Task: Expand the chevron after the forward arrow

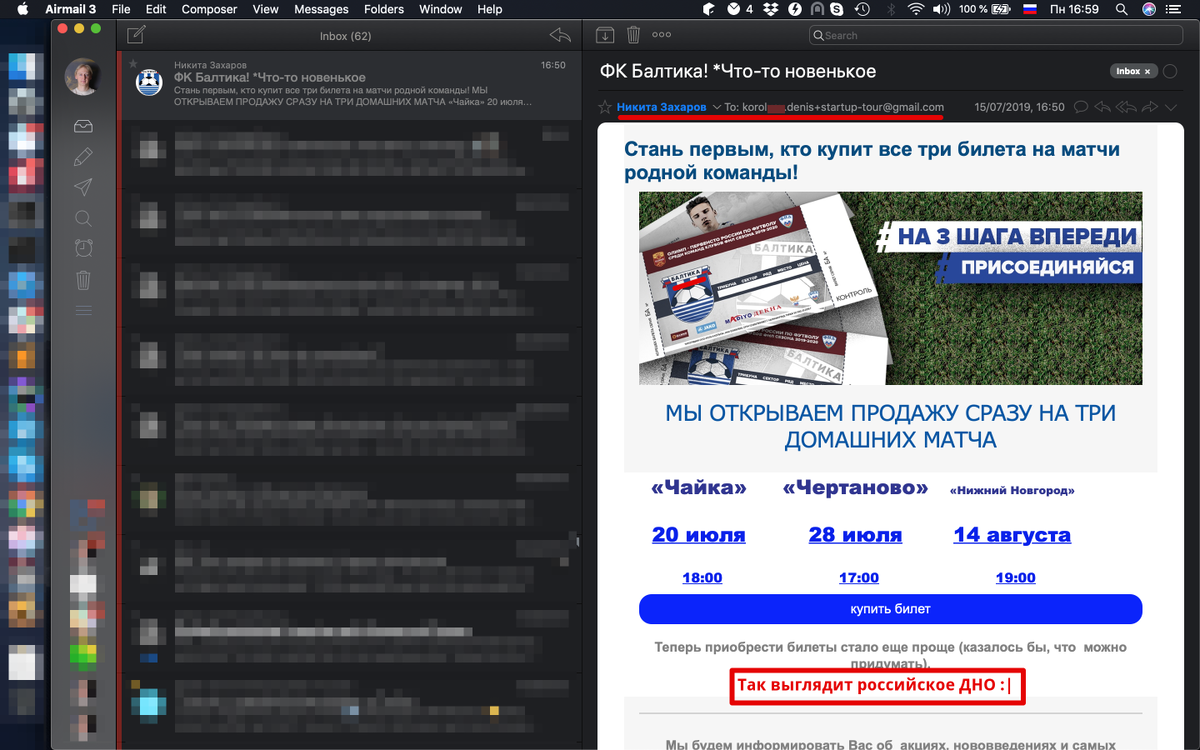Action: (x=1171, y=107)
